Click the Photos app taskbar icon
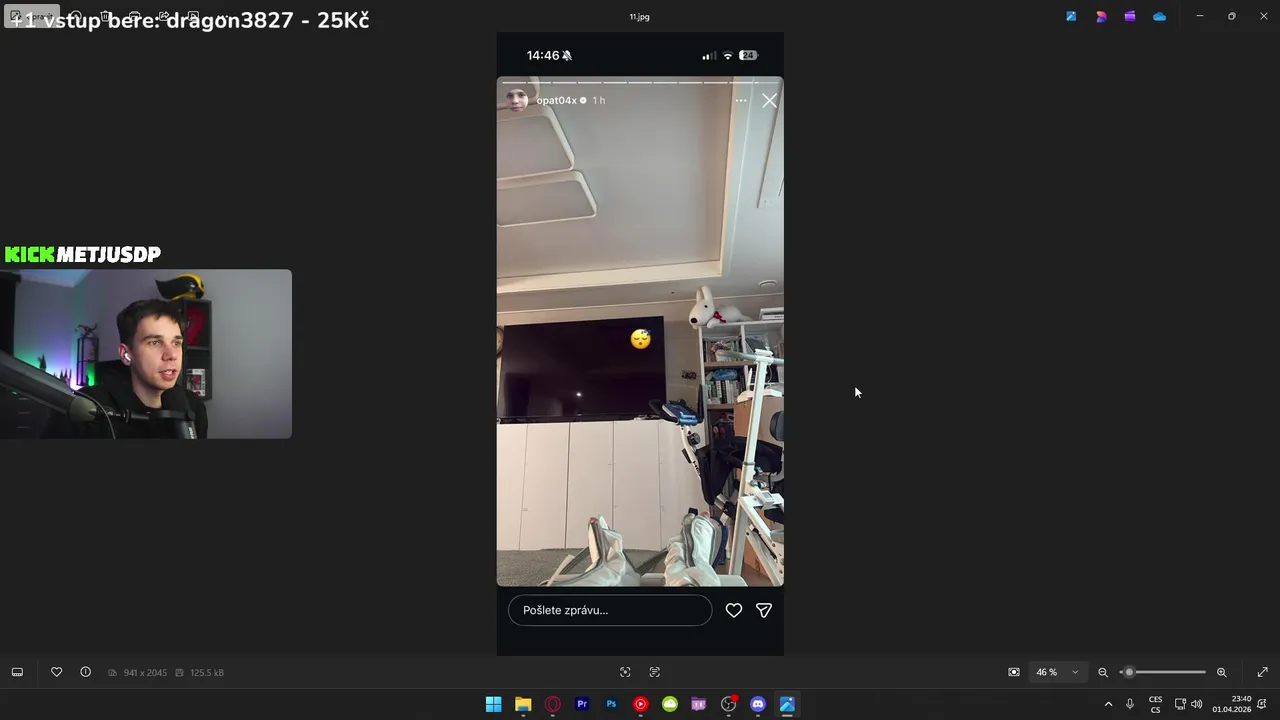 [787, 704]
